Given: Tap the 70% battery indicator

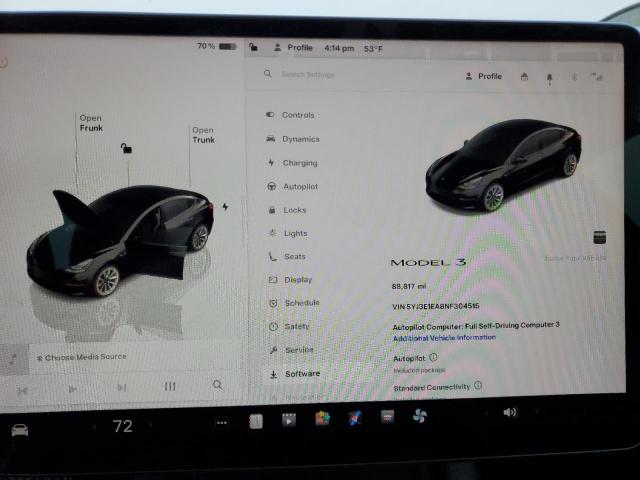Looking at the screenshot, I should pyautogui.click(x=217, y=46).
